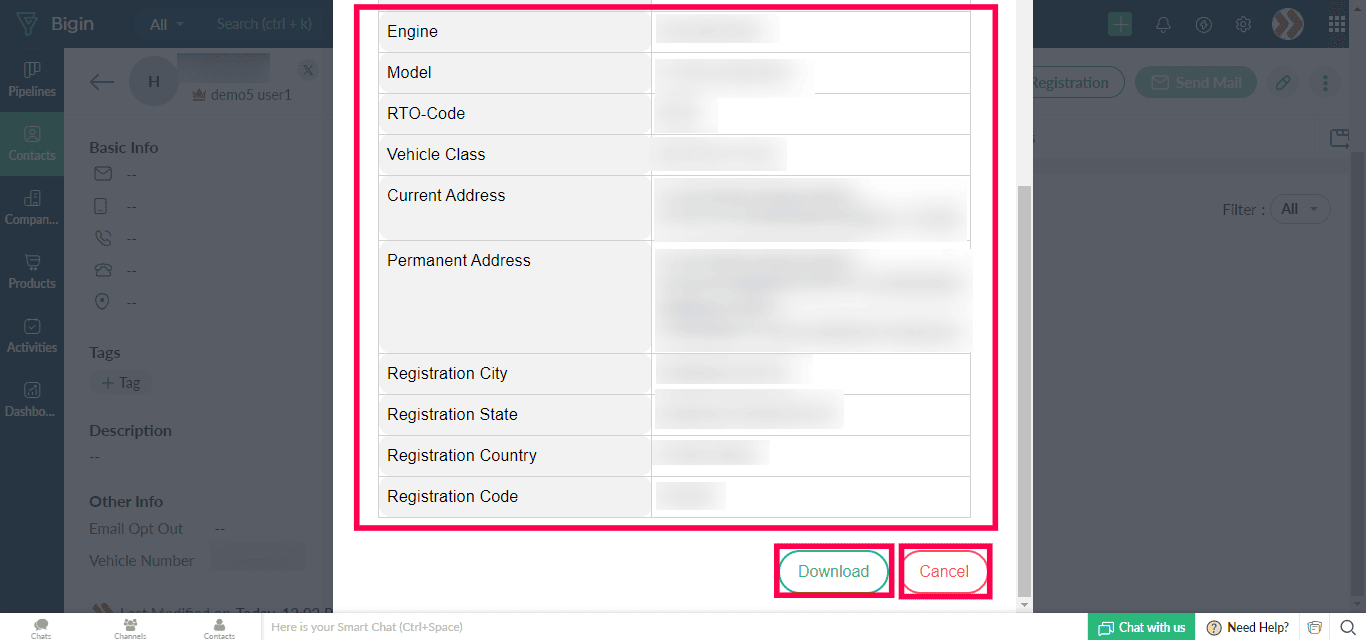The image size is (1366, 640).
Task: Open the three-dot more options menu
Action: [1326, 83]
